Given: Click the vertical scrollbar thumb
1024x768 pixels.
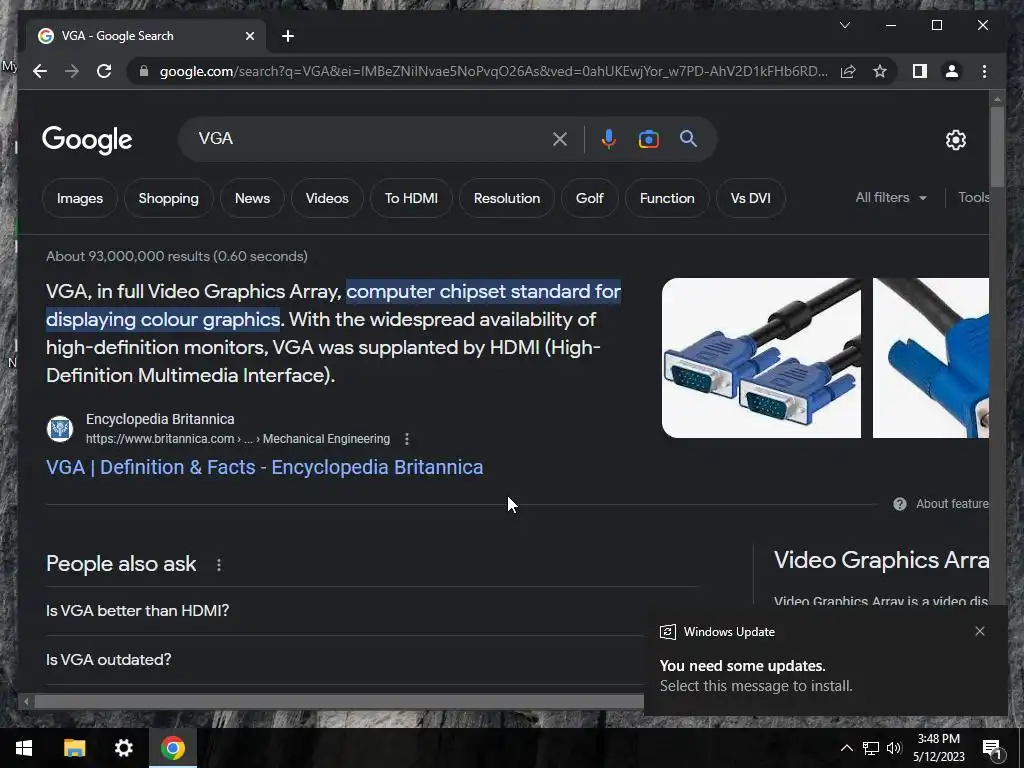Looking at the screenshot, I should coord(997,146).
